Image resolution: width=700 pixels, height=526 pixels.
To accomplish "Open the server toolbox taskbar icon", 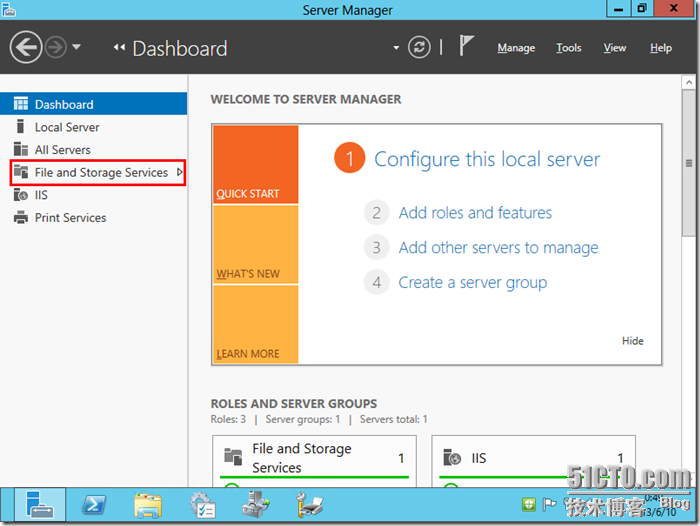I will pos(255,505).
